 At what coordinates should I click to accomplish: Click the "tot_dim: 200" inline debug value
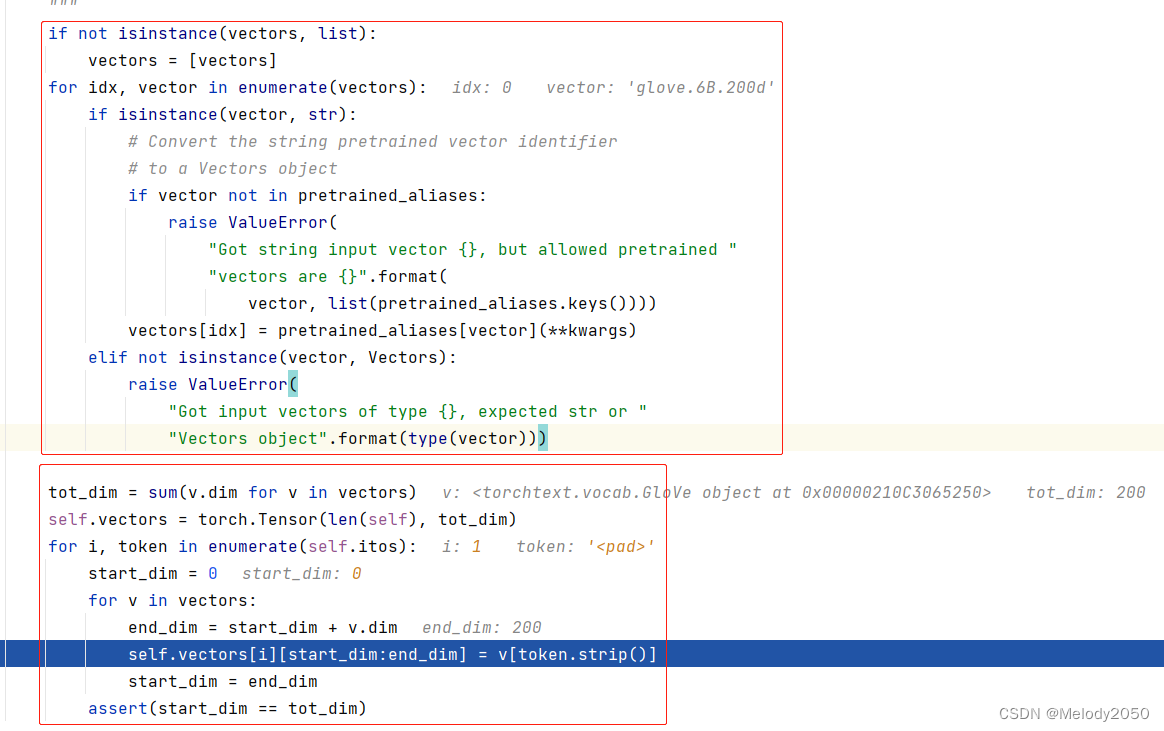point(1085,492)
